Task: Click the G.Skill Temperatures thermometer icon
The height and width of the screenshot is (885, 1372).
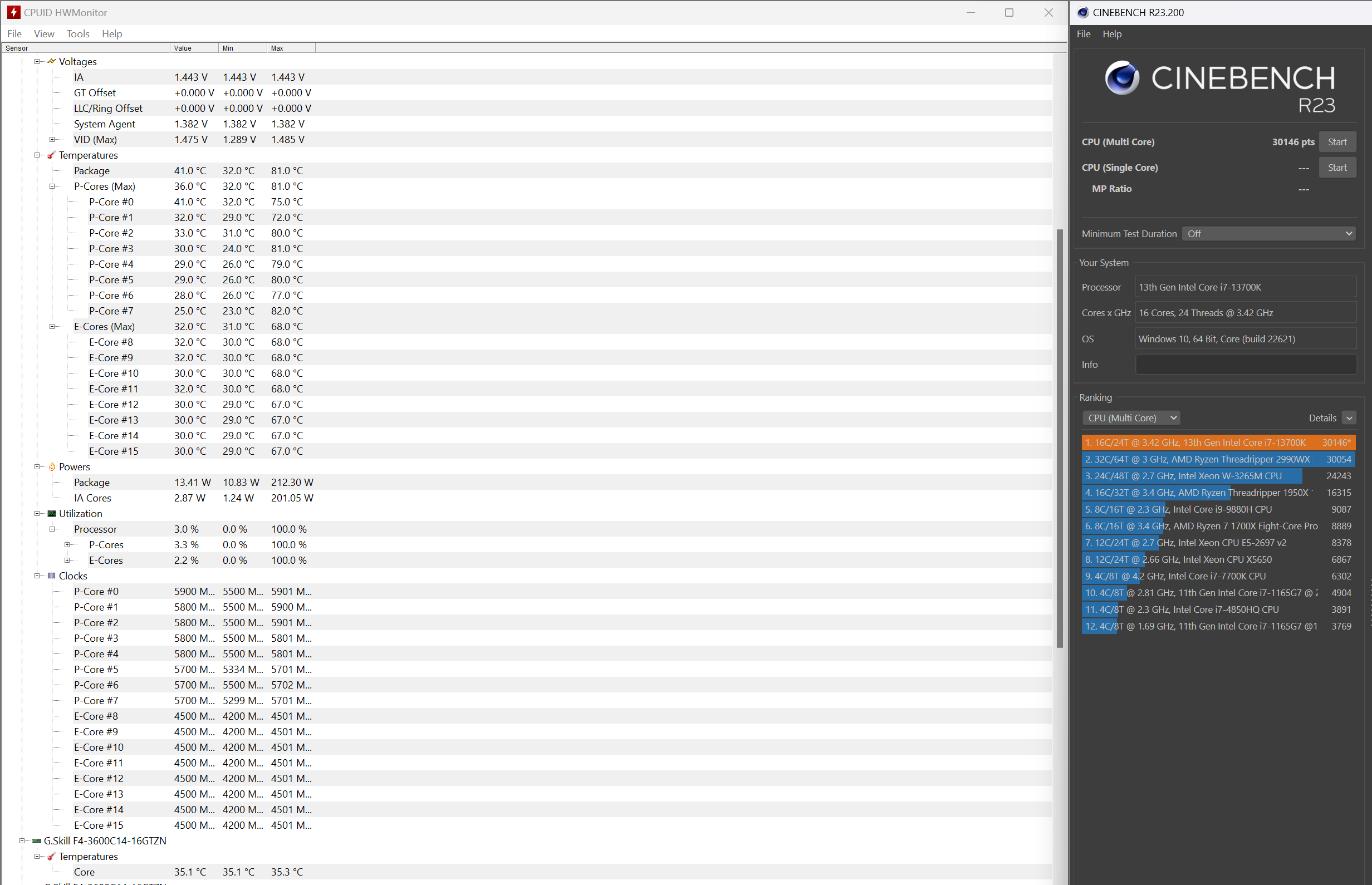Action: point(52,857)
